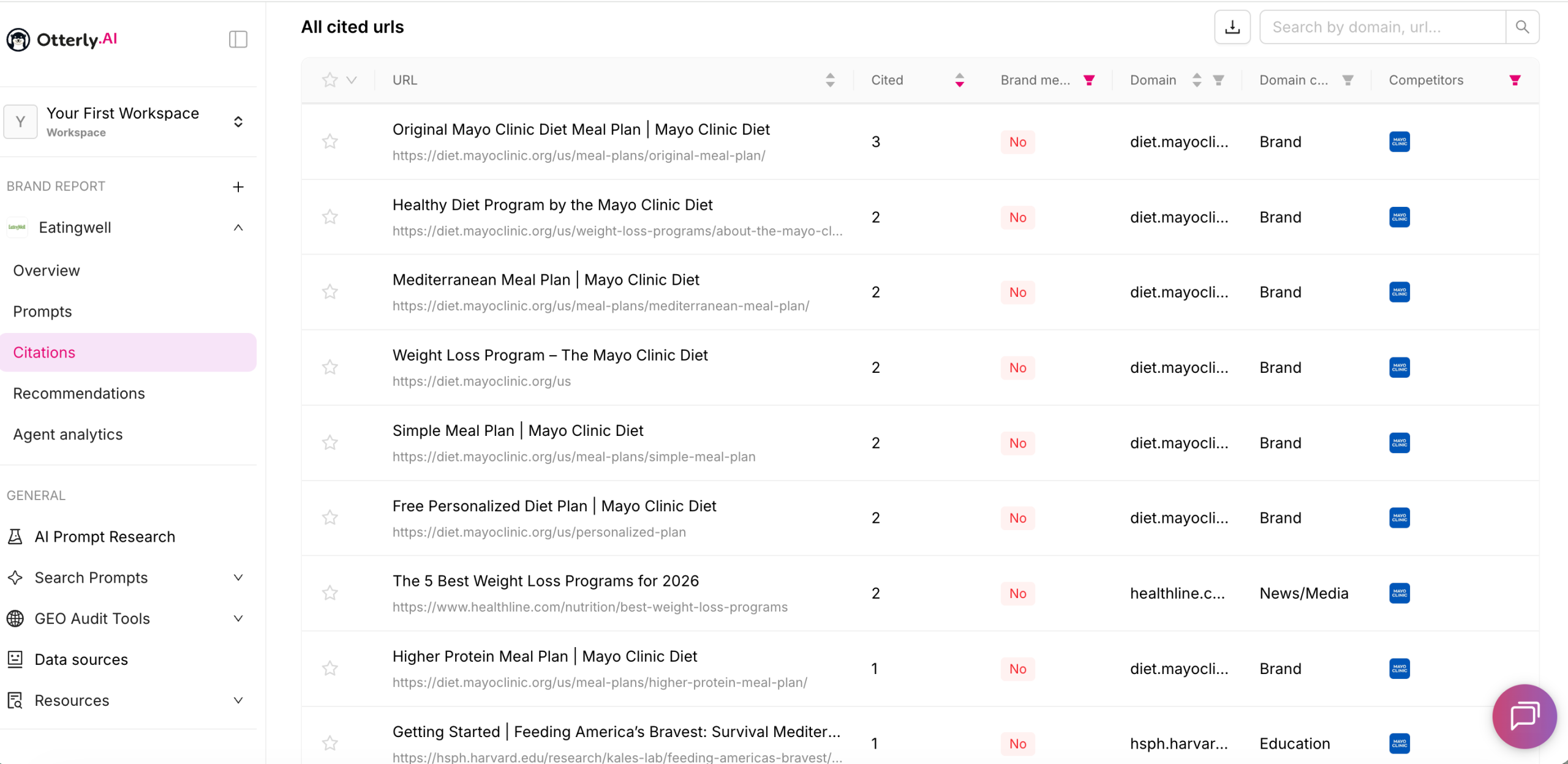Click Mayo Clinic competitor icon in Original Meal Plan row
This screenshot has width=1568, height=764.
(x=1400, y=142)
